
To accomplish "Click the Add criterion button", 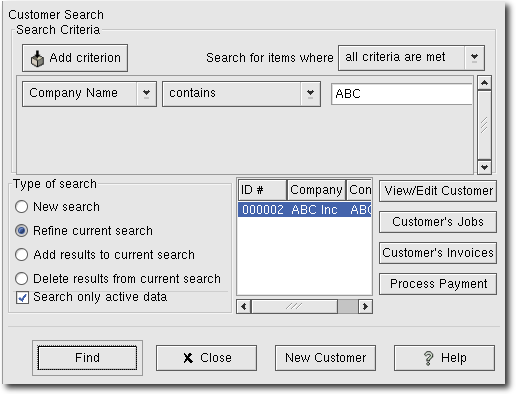I will point(75,58).
